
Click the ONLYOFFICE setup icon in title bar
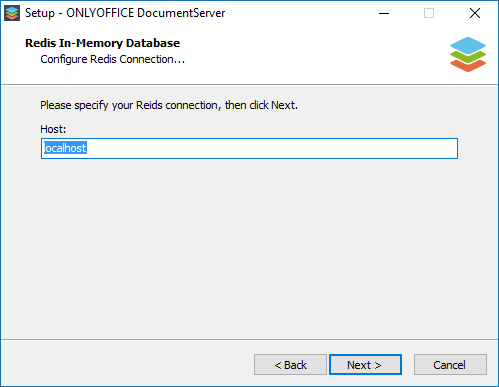12,13
